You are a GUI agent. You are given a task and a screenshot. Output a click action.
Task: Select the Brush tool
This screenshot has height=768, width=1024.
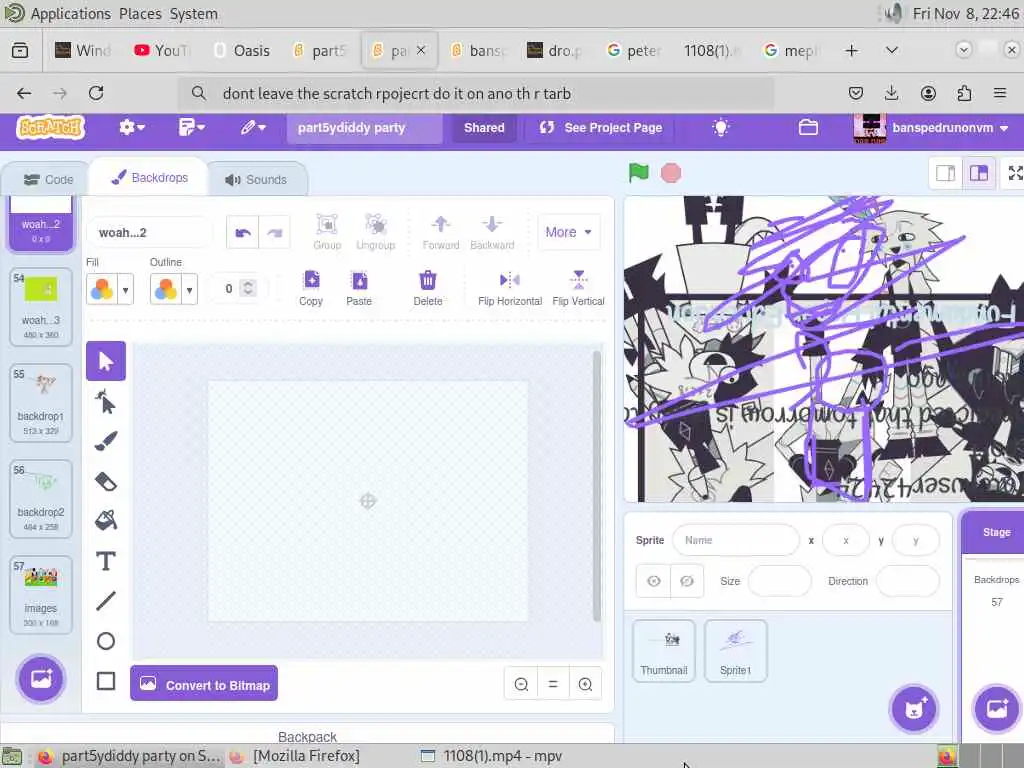tap(106, 441)
